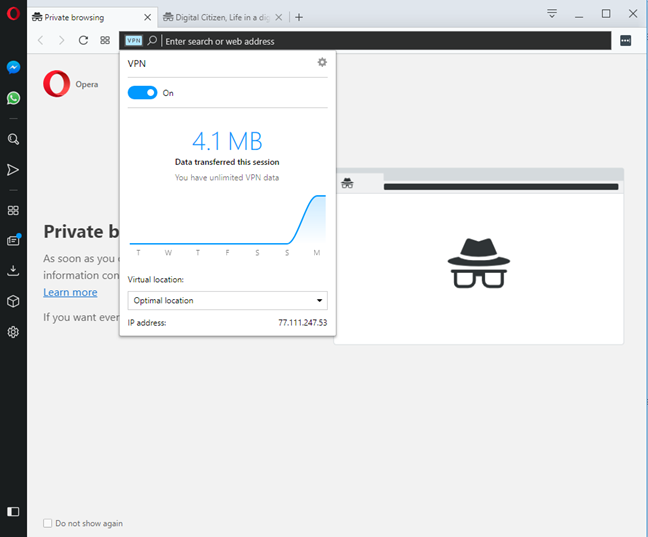Open Instant Search from the sidebar
Screen dimensions: 648x537
pos(13,139)
